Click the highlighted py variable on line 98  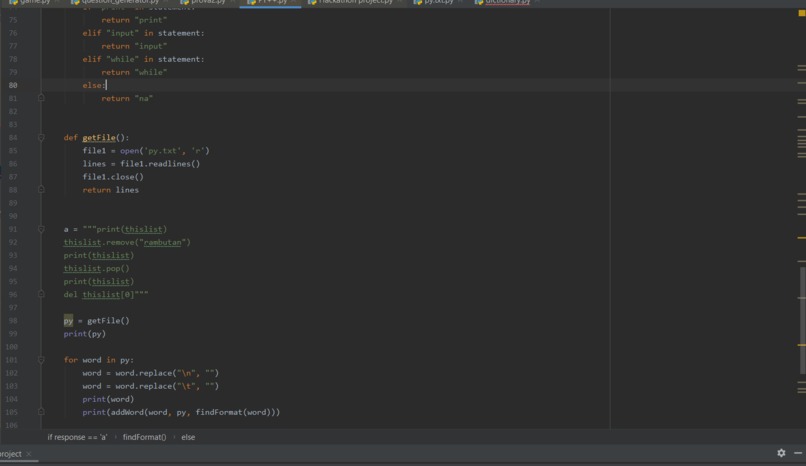68,321
